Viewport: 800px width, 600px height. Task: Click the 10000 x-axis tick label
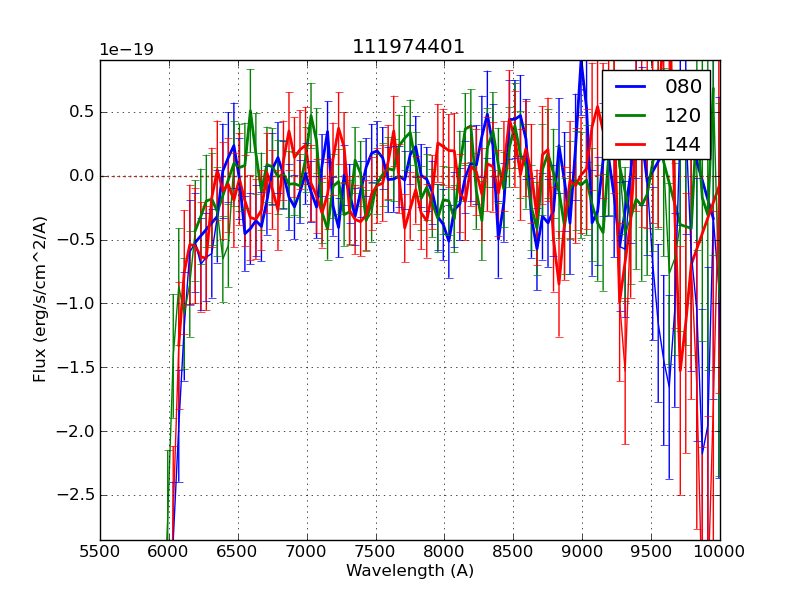(719, 551)
